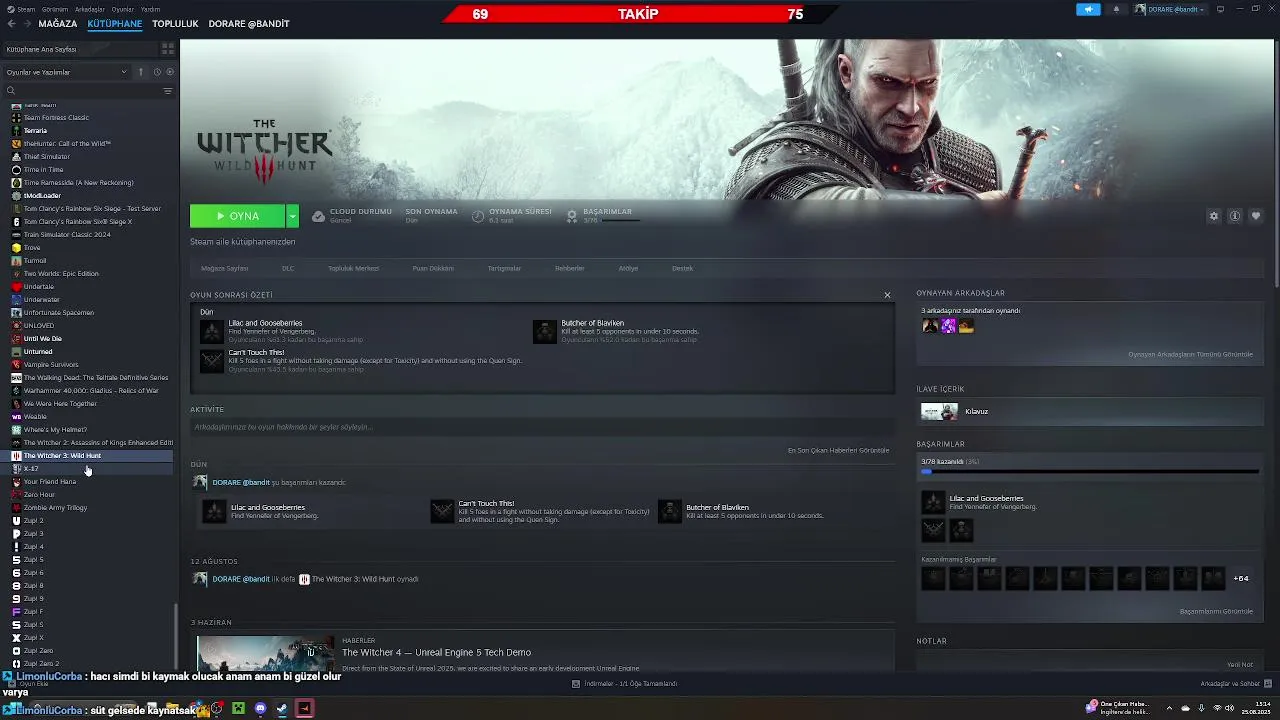Open the İndirmeler downloads status
The width and height of the screenshot is (1280, 720).
coord(625,684)
